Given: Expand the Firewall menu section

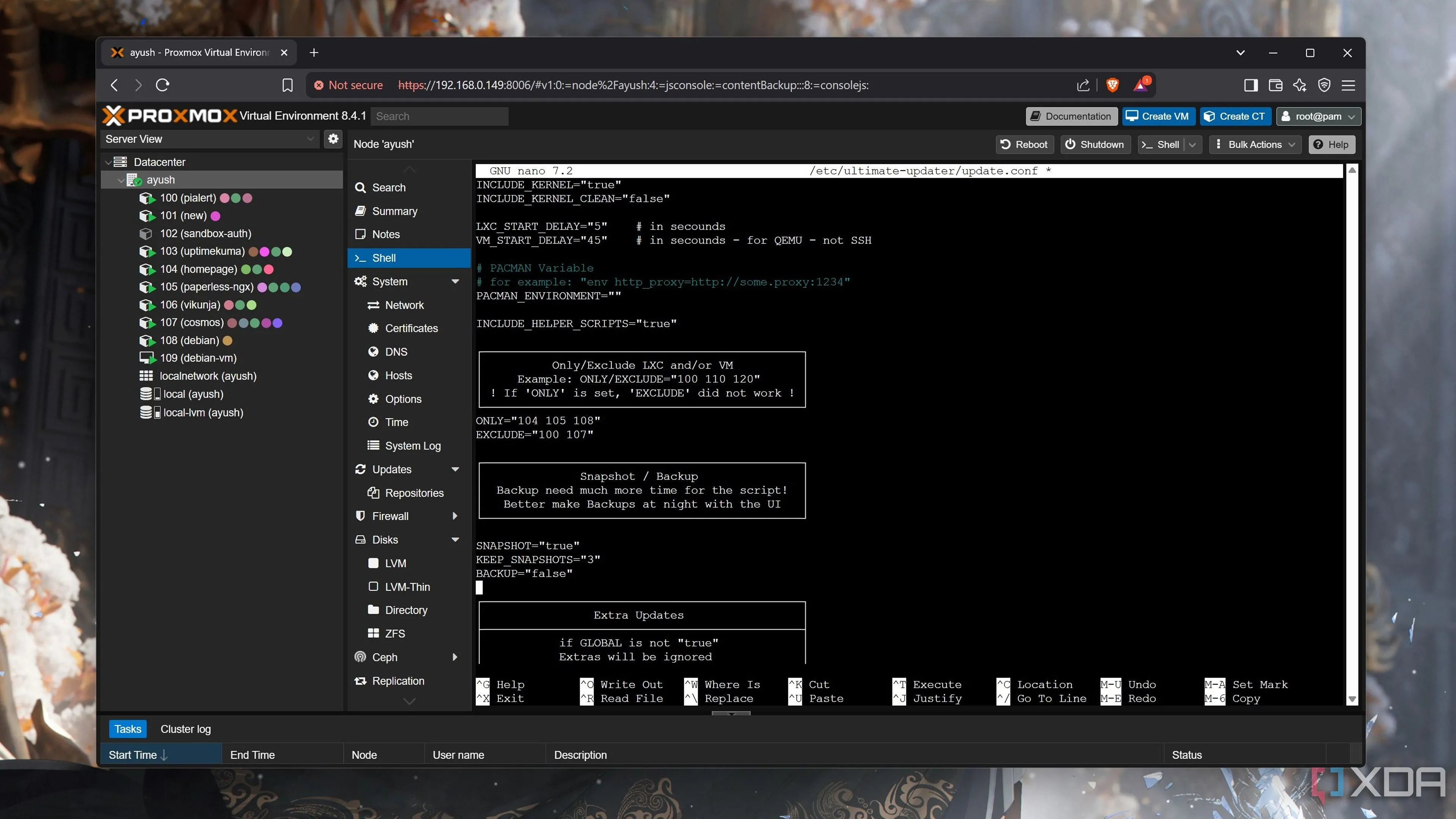Looking at the screenshot, I should click(x=455, y=516).
